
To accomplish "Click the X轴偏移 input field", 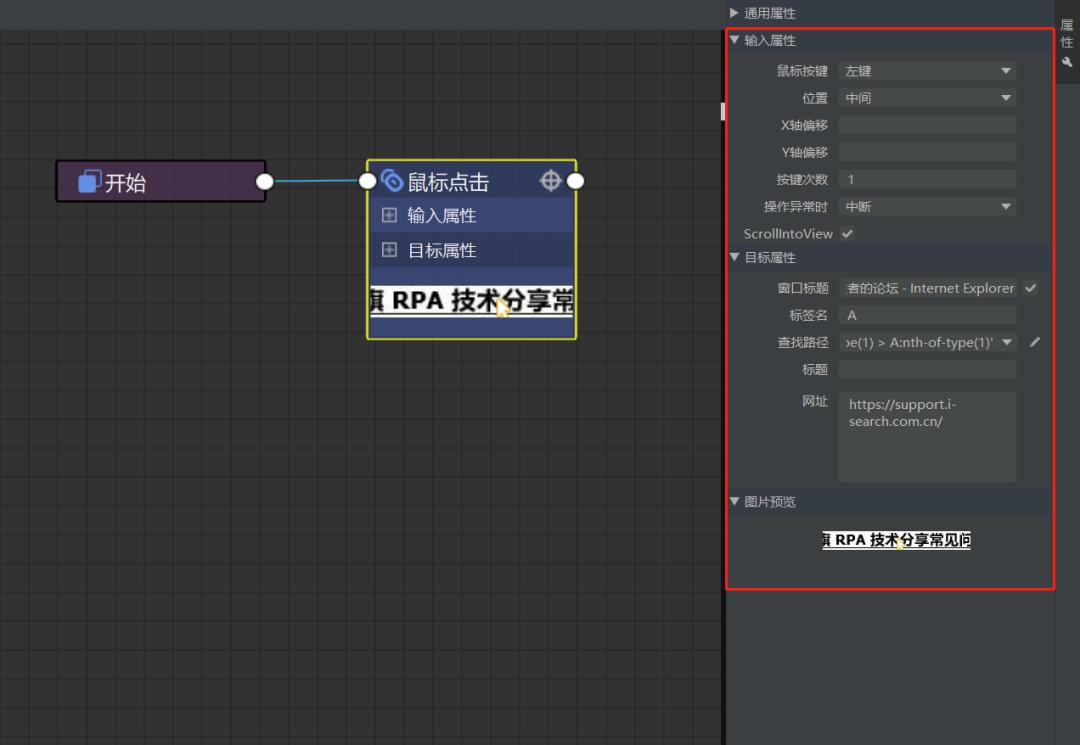I will [x=927, y=125].
